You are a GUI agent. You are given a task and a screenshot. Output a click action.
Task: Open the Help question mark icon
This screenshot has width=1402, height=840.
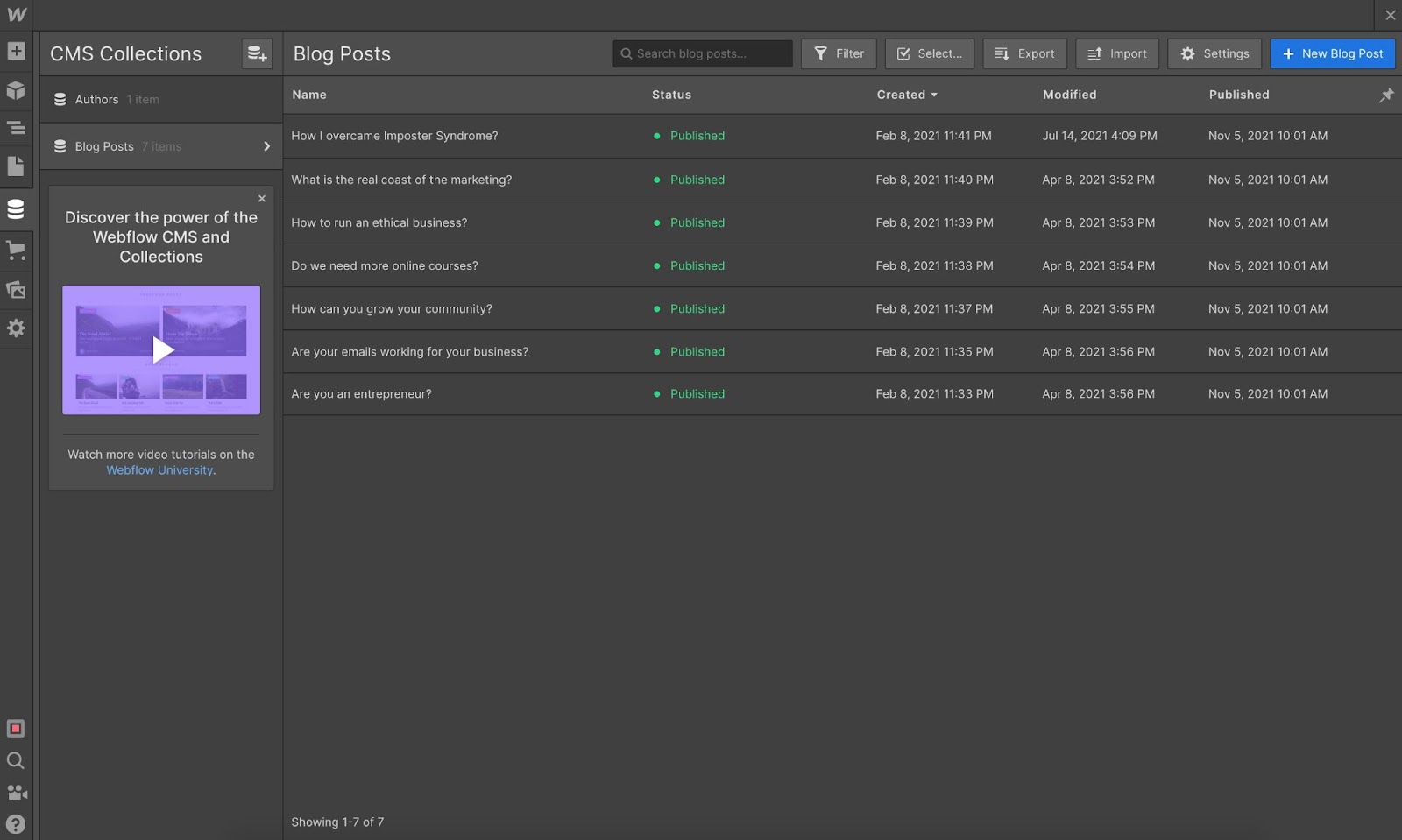click(x=16, y=824)
